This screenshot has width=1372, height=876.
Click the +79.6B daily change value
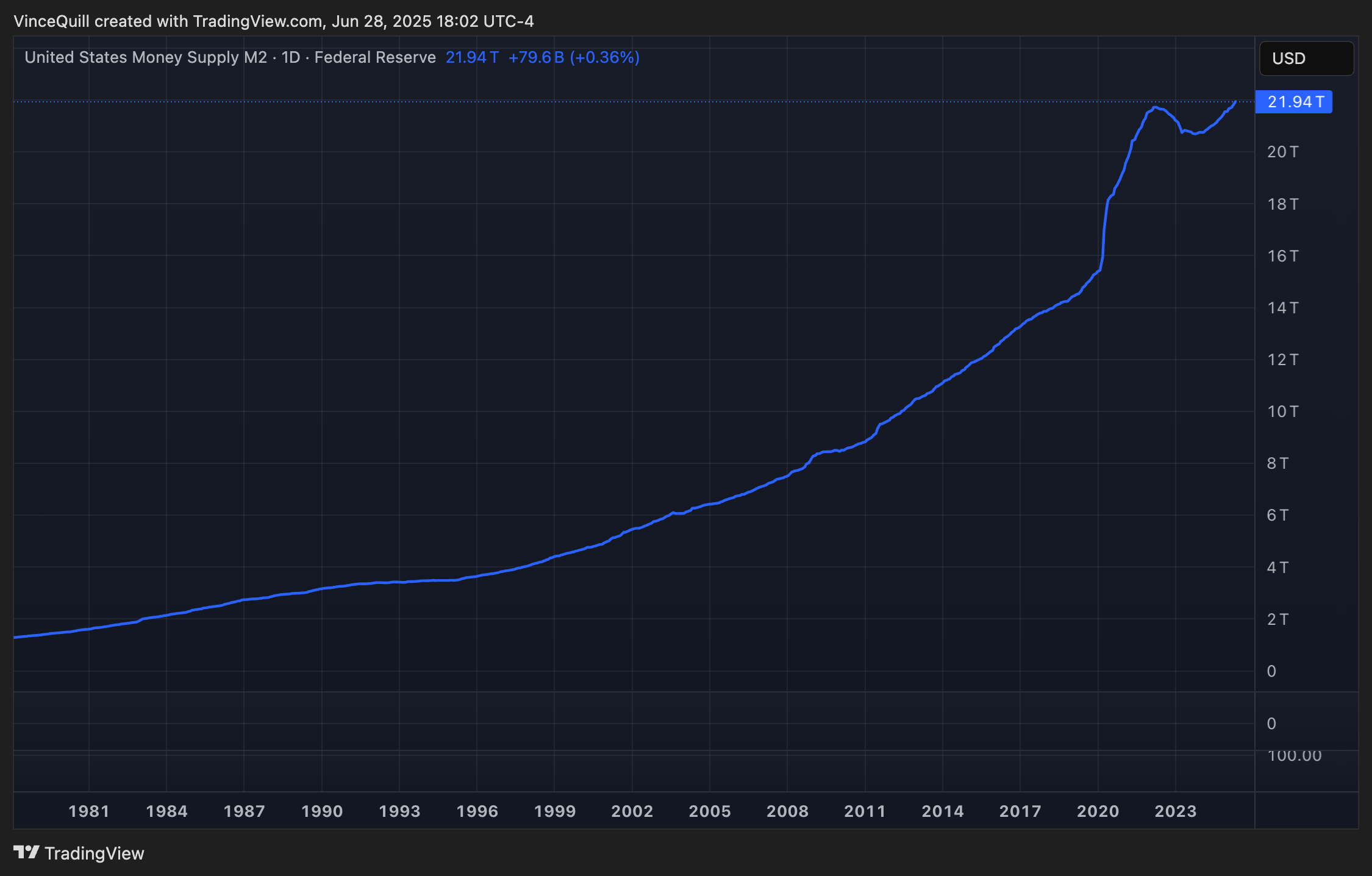tap(537, 57)
